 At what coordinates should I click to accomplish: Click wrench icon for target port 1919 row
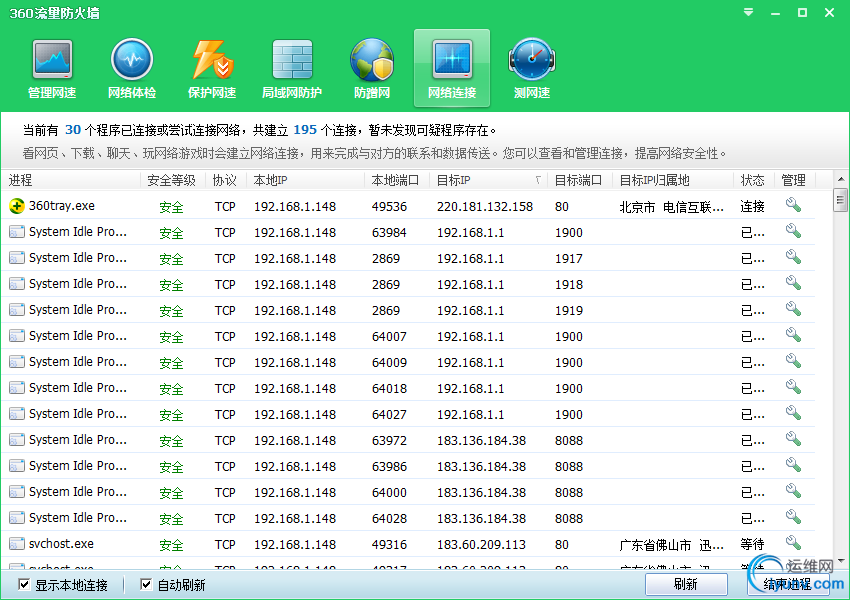(x=793, y=309)
